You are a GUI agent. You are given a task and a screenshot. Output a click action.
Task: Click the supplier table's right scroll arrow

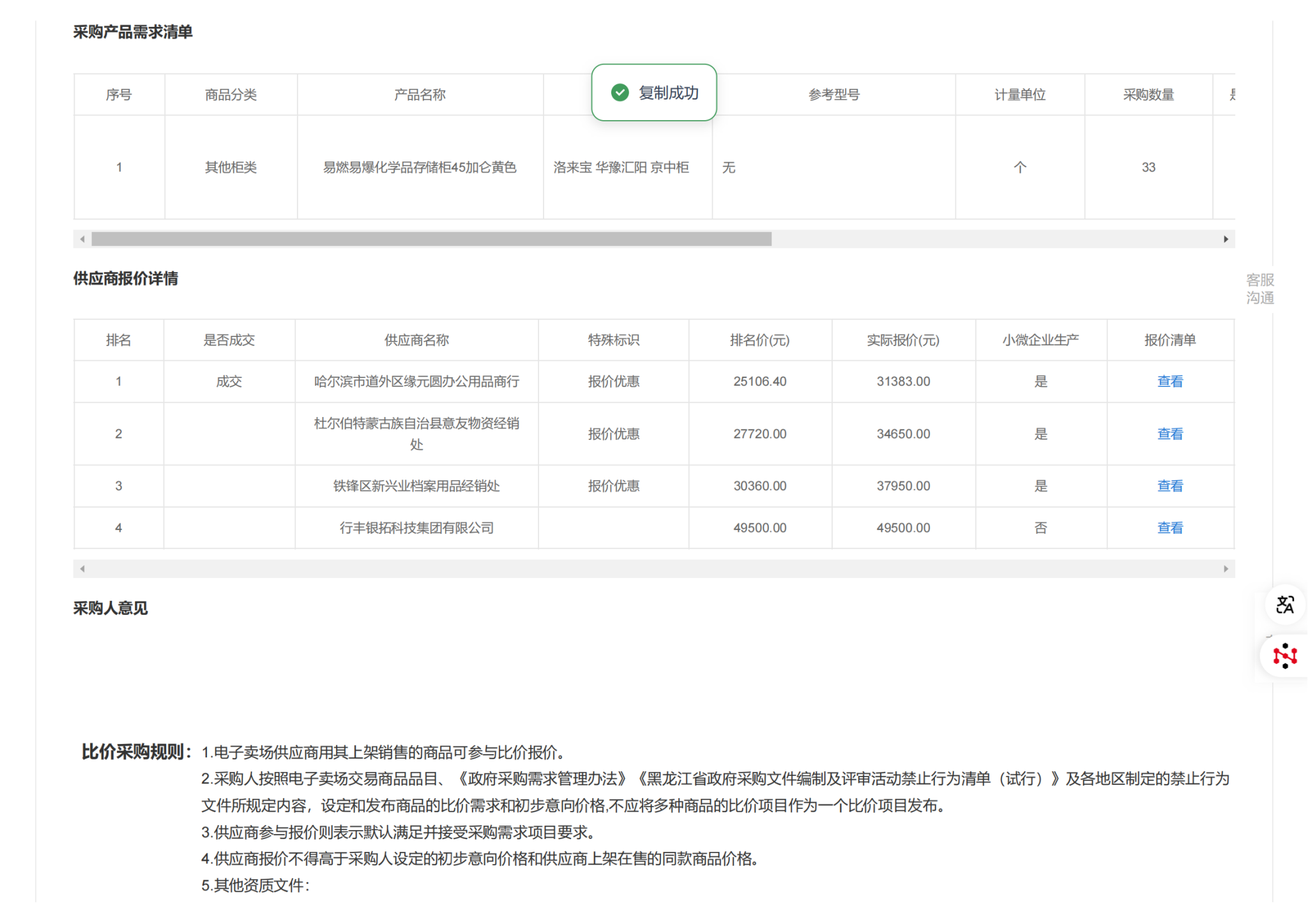pos(1226,568)
